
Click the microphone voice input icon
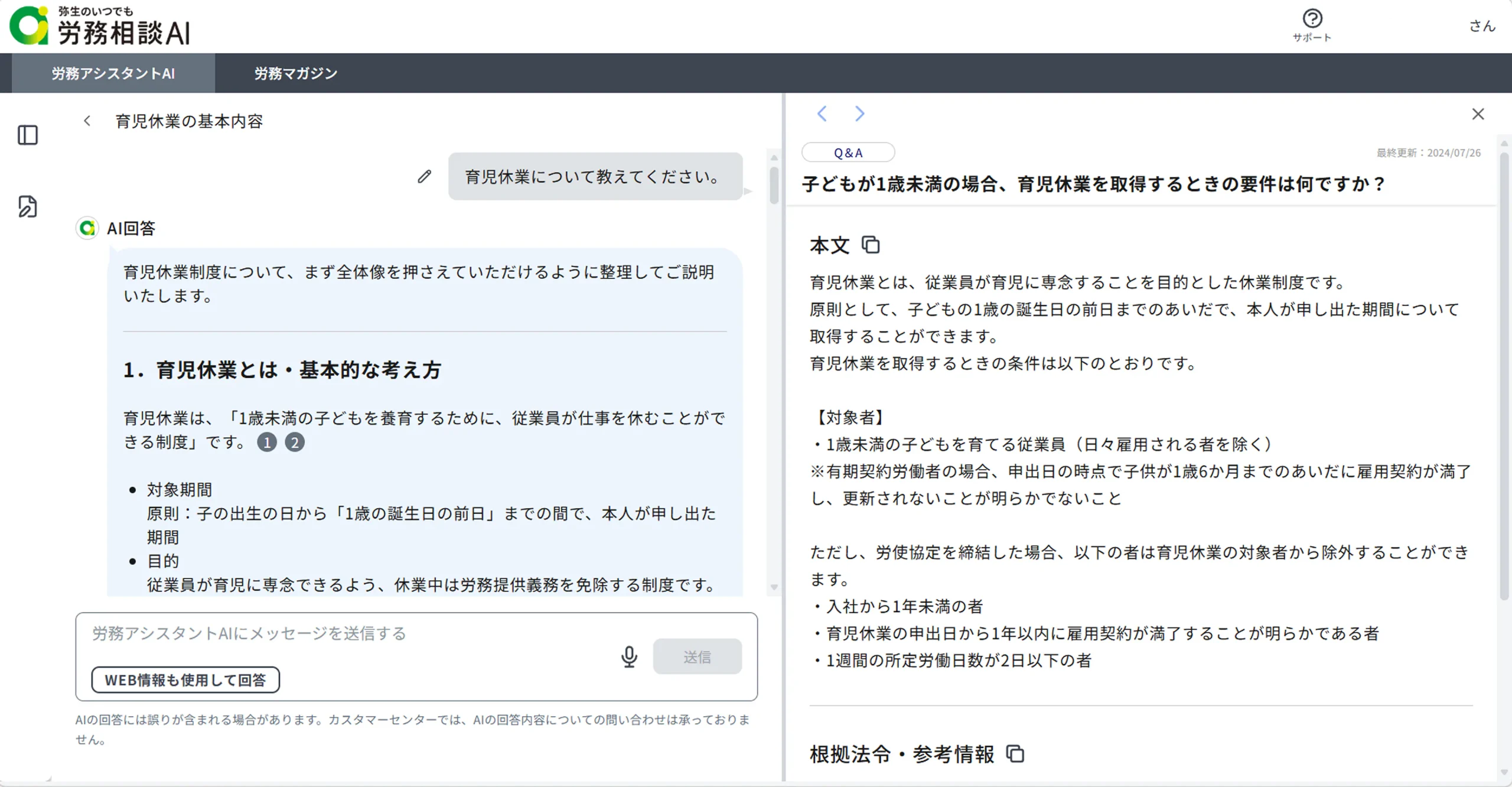[x=629, y=656]
